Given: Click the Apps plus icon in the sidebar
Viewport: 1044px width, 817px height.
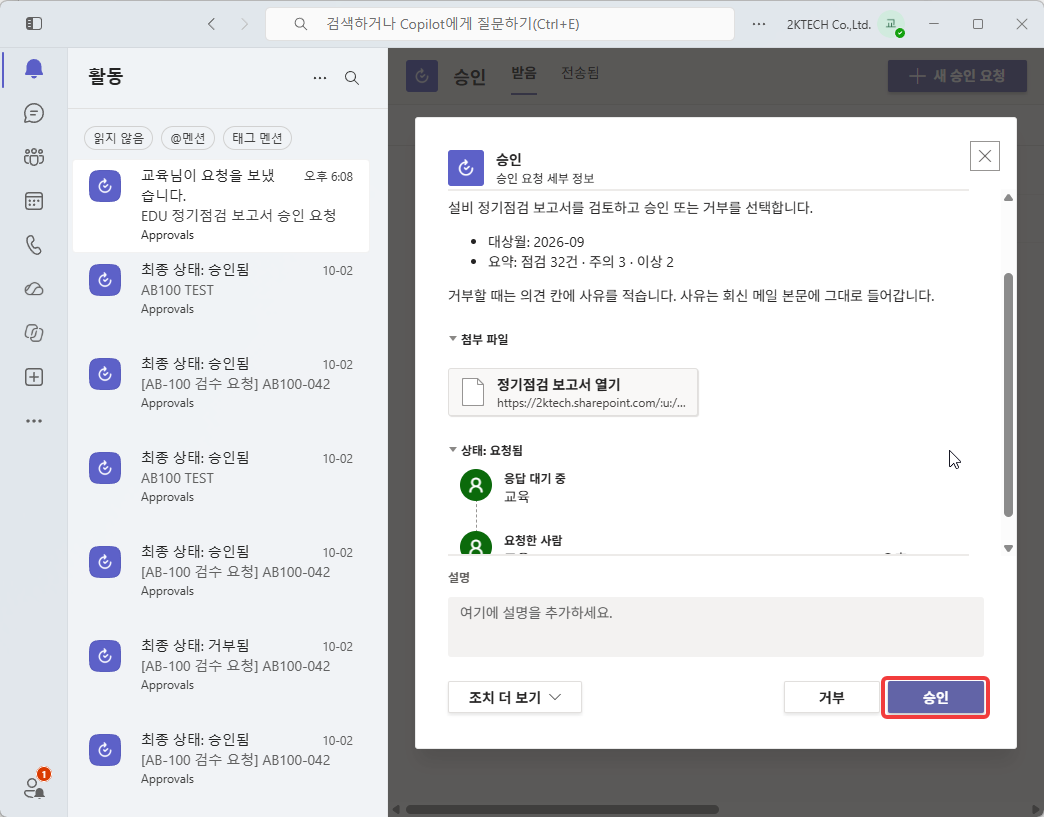Looking at the screenshot, I should pos(34,377).
